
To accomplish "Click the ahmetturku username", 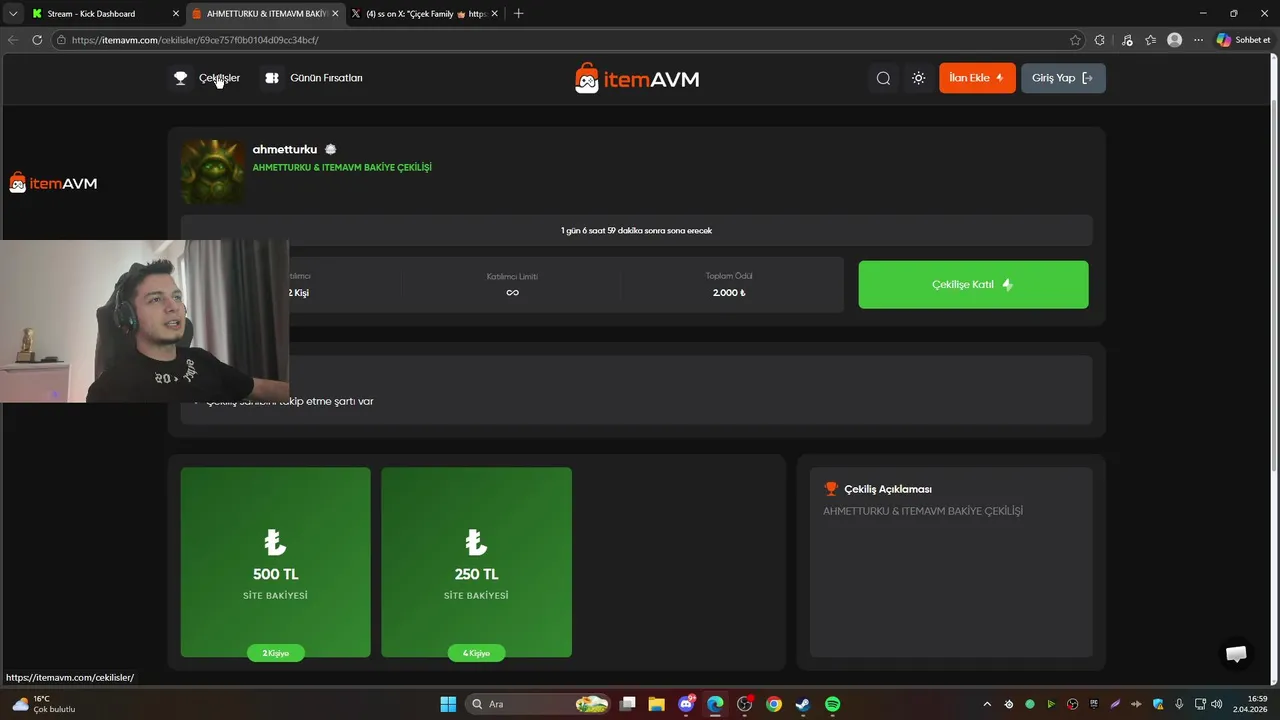I will 285,150.
